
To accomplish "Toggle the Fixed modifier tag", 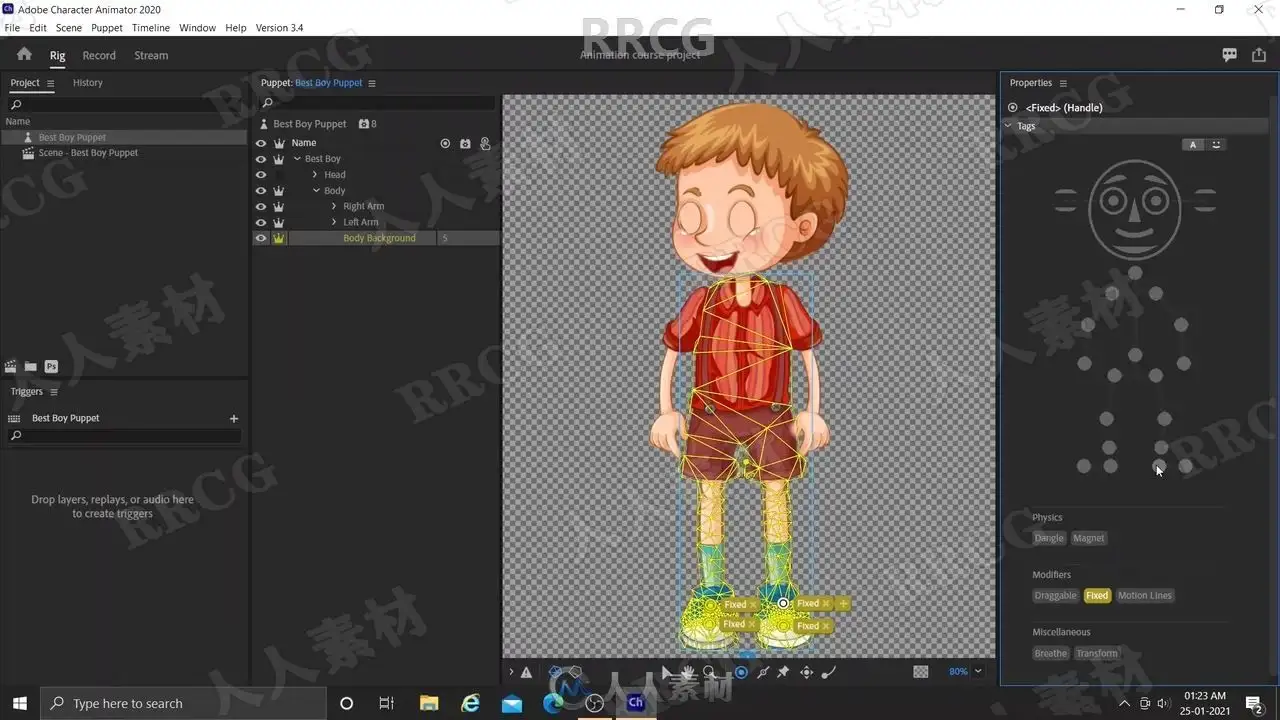I will pyautogui.click(x=1097, y=596).
